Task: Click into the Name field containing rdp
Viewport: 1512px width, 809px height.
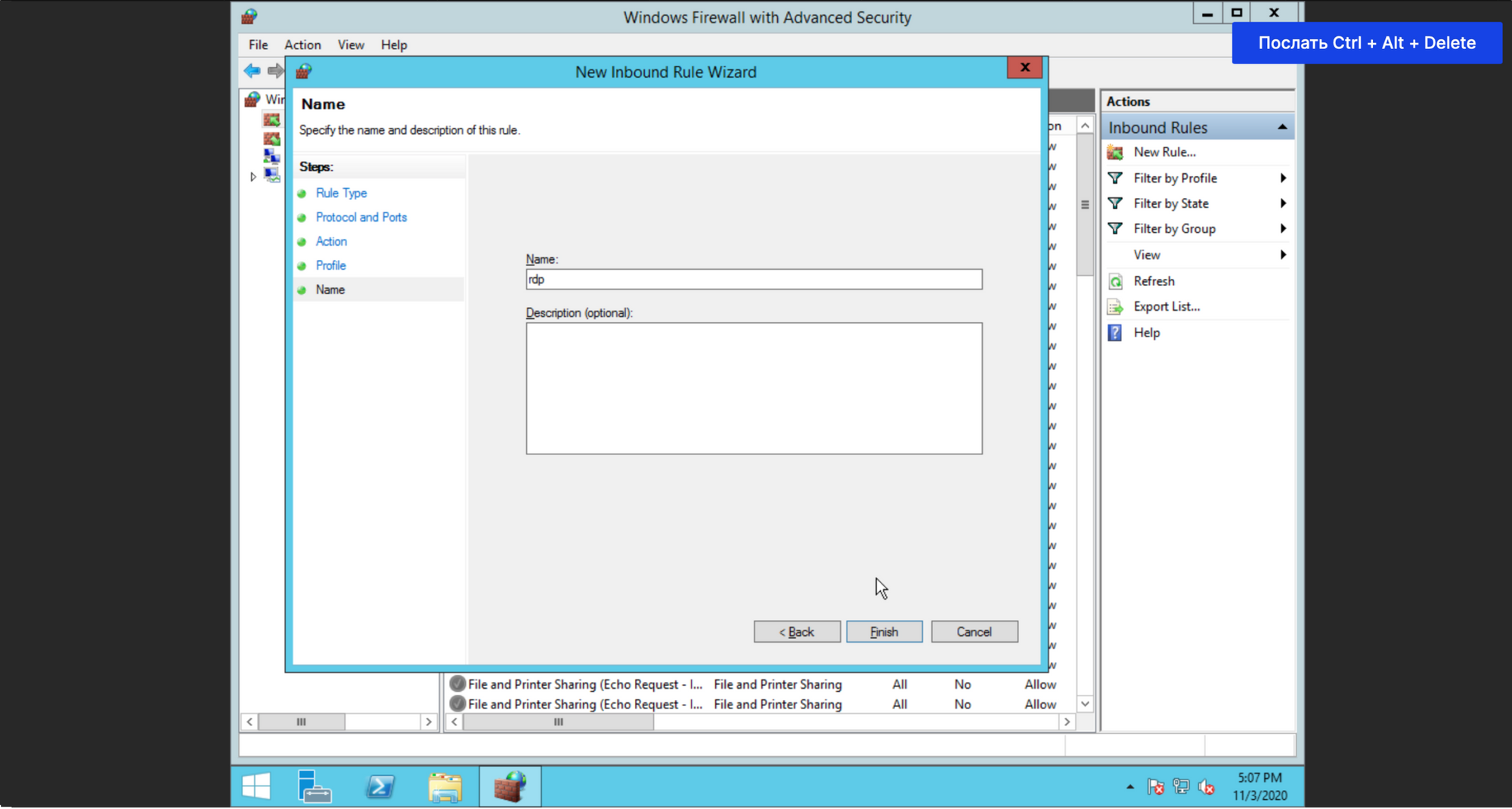Action: click(754, 280)
